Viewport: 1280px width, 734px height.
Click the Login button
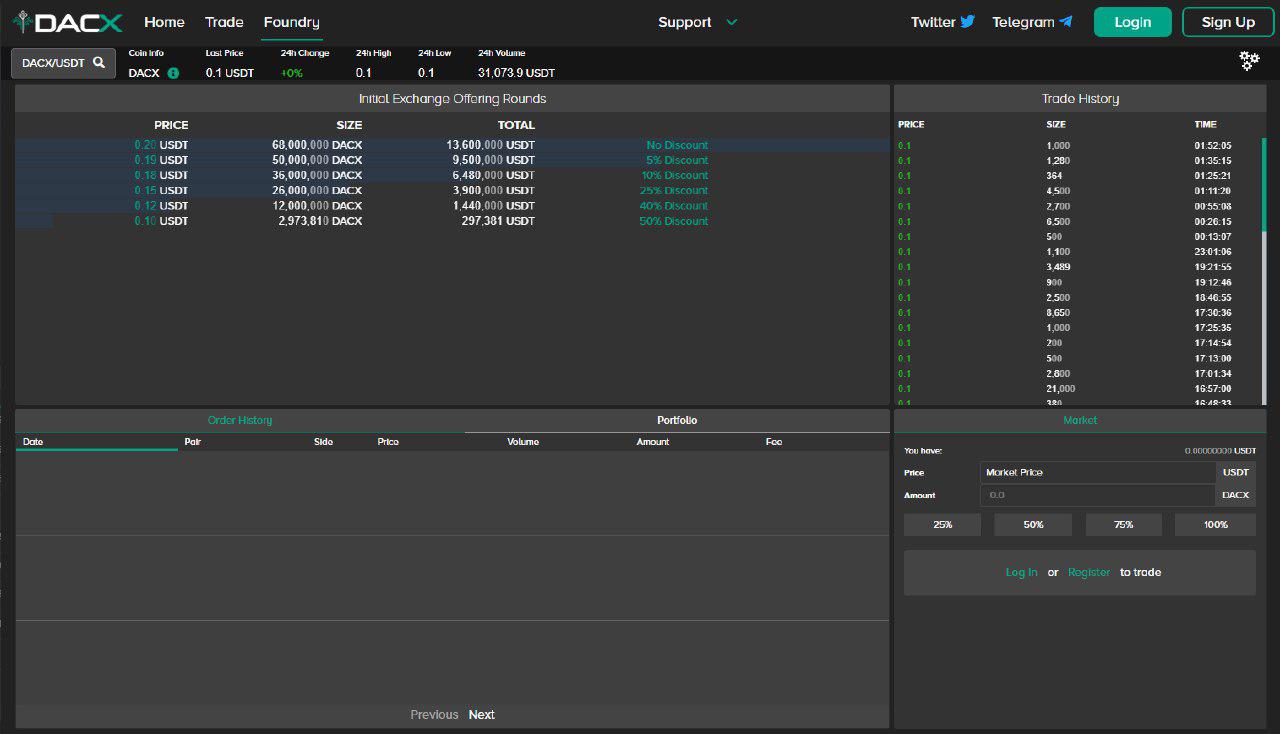(x=1132, y=22)
